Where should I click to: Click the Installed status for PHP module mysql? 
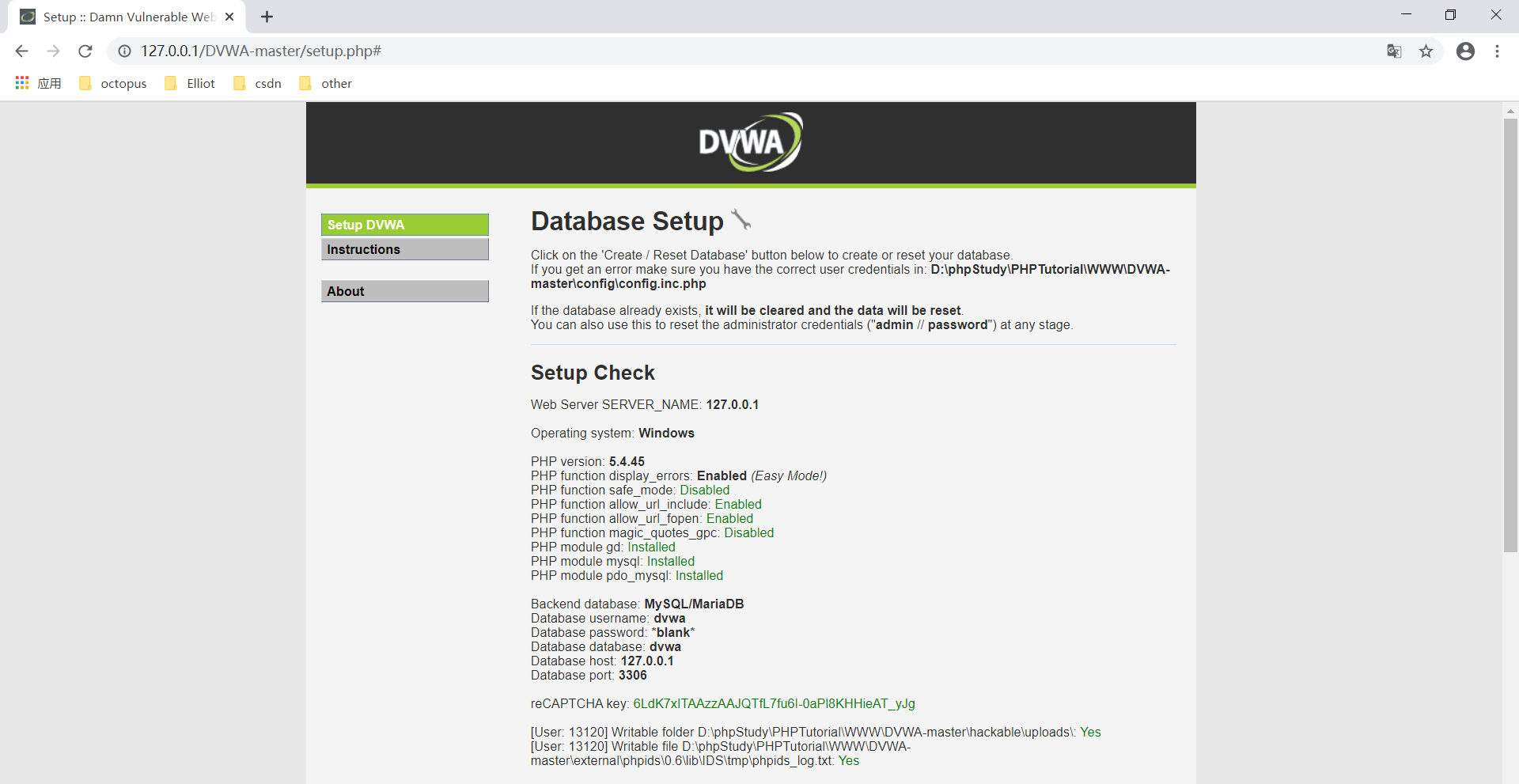tap(671, 561)
